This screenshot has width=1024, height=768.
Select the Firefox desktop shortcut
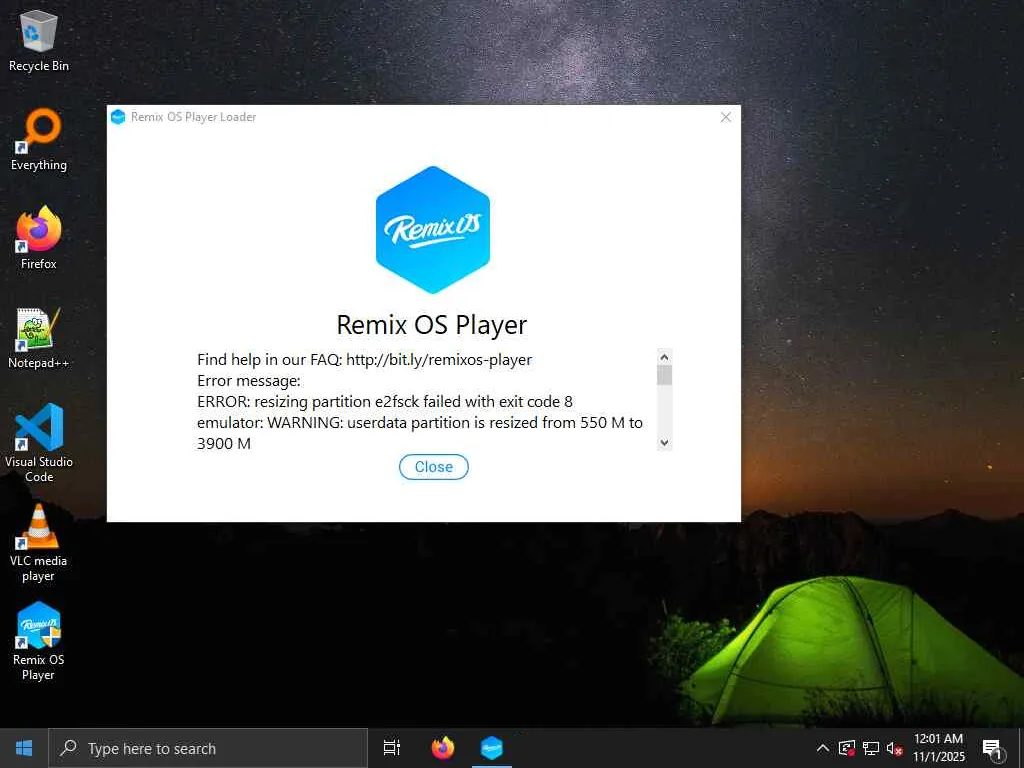click(39, 239)
